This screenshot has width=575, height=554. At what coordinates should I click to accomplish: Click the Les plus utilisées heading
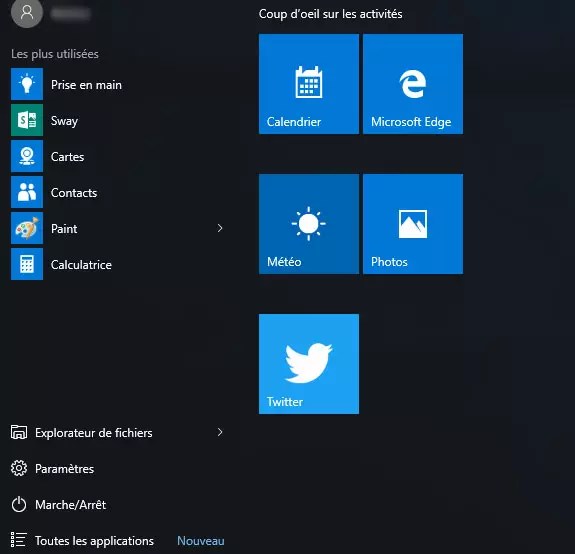[x=55, y=54]
